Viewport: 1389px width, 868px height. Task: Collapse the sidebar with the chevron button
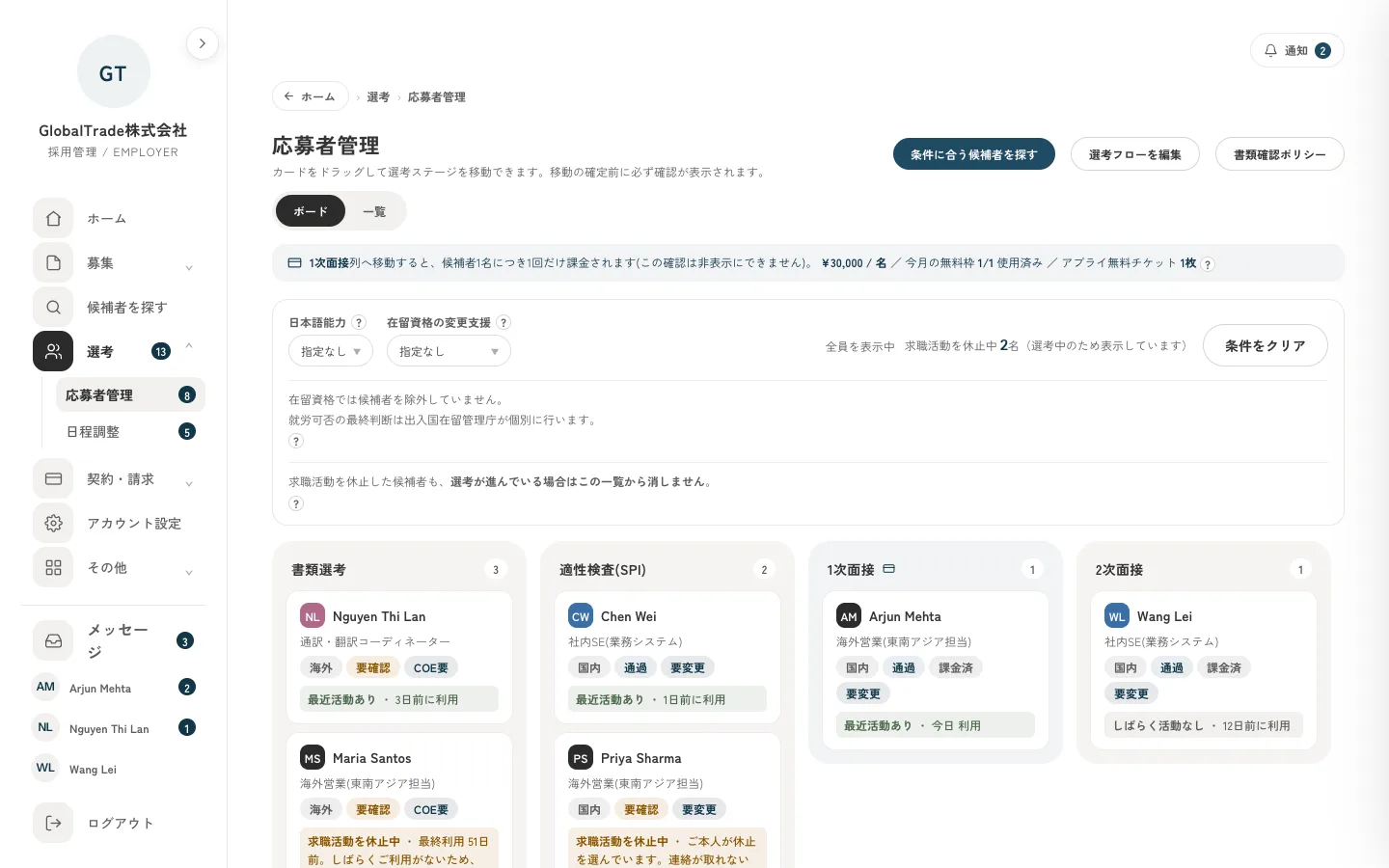click(x=203, y=43)
